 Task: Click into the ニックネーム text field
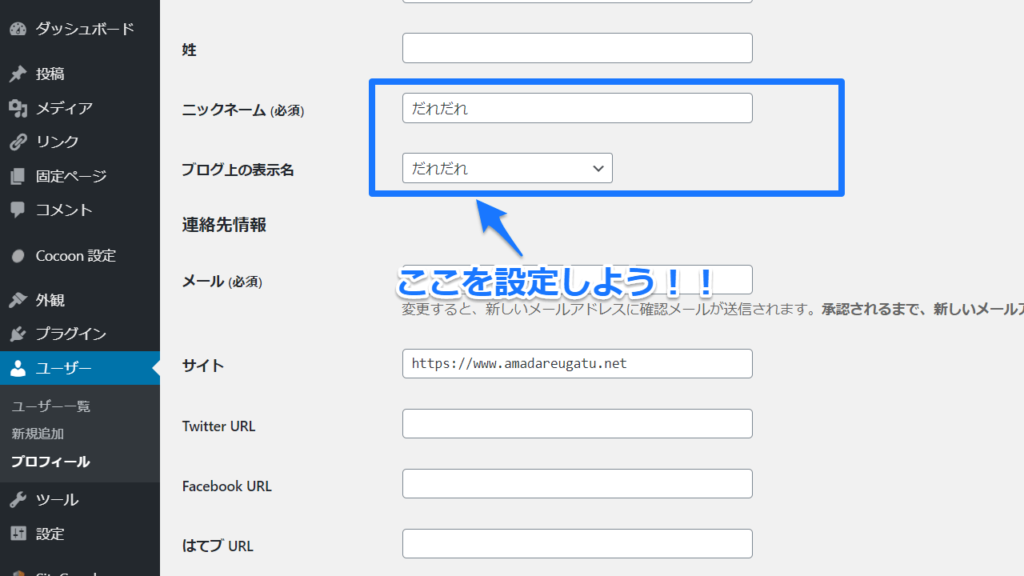(x=577, y=108)
